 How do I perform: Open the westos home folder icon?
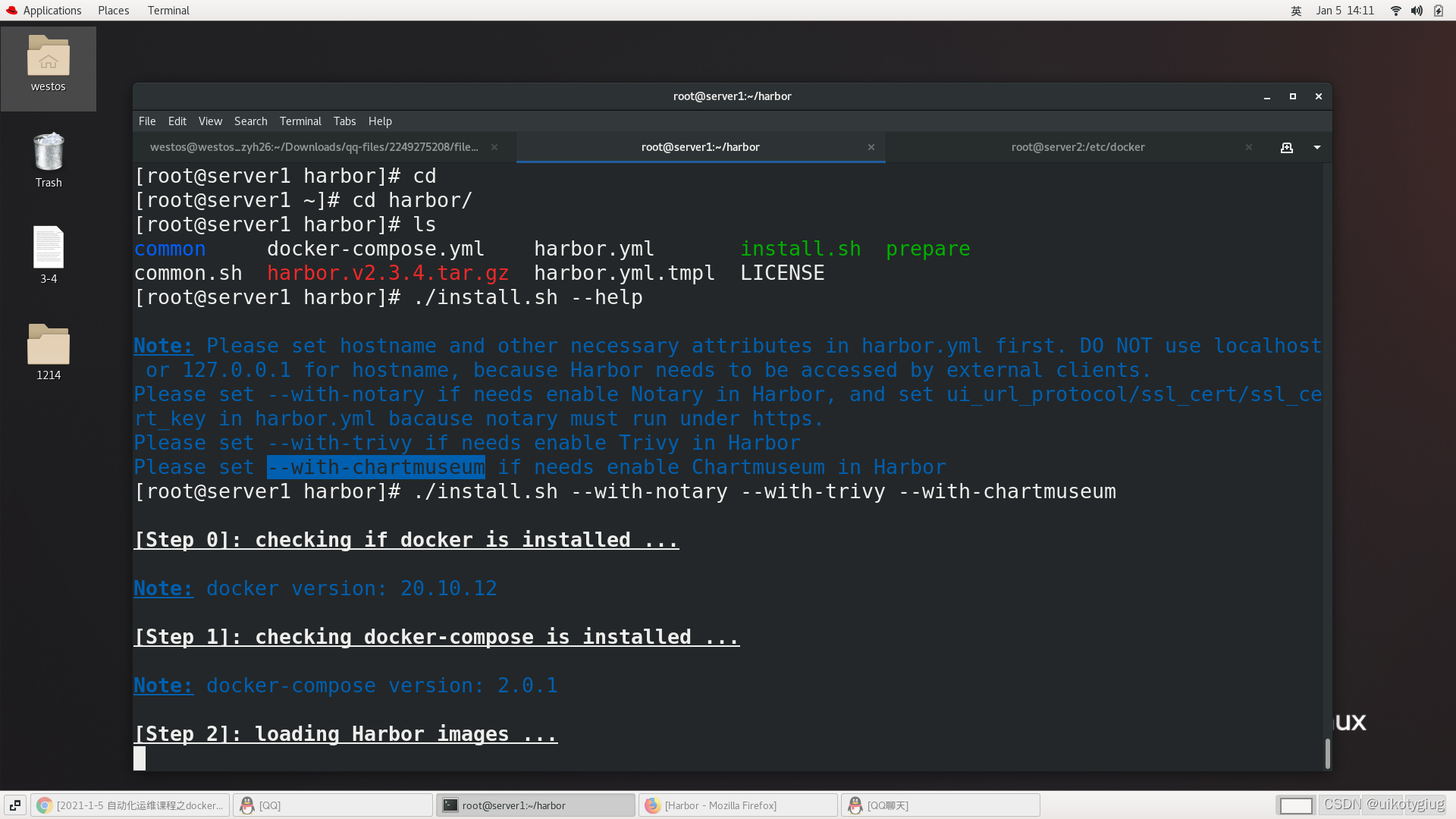(49, 64)
